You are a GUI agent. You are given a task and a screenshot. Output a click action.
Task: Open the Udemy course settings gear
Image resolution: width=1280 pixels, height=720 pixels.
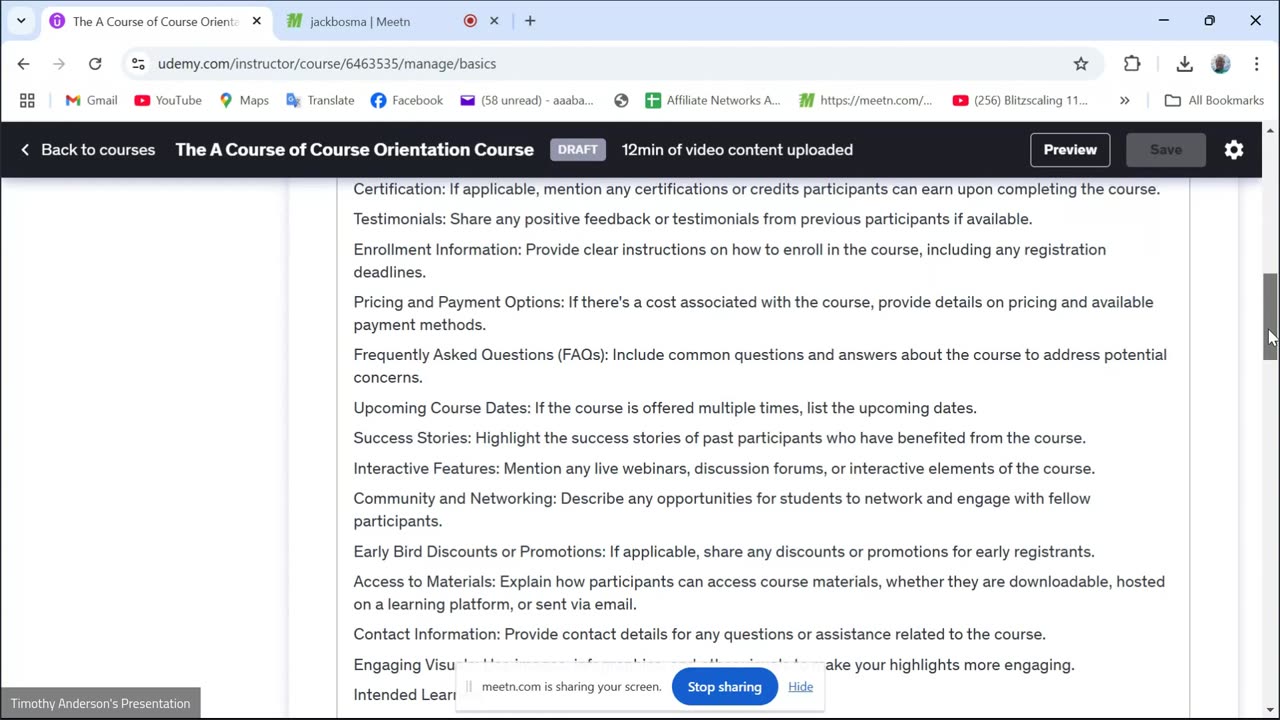1234,150
